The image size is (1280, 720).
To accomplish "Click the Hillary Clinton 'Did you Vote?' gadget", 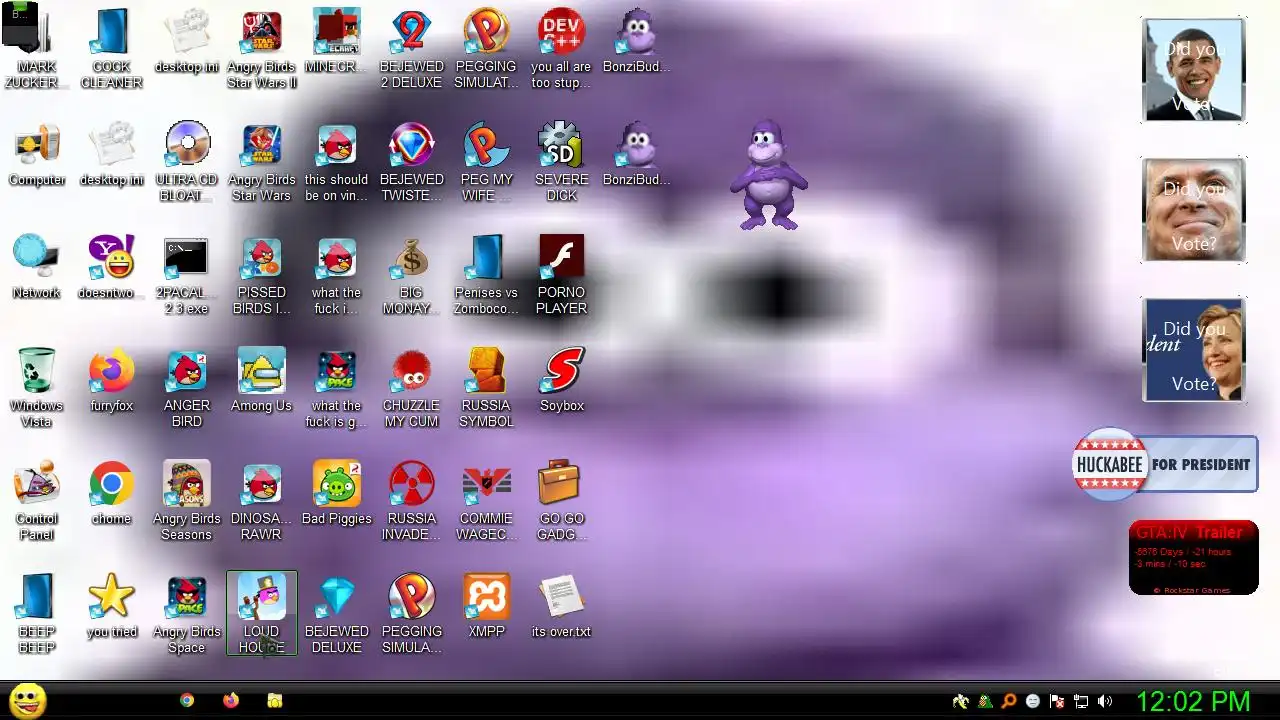I will point(1193,350).
